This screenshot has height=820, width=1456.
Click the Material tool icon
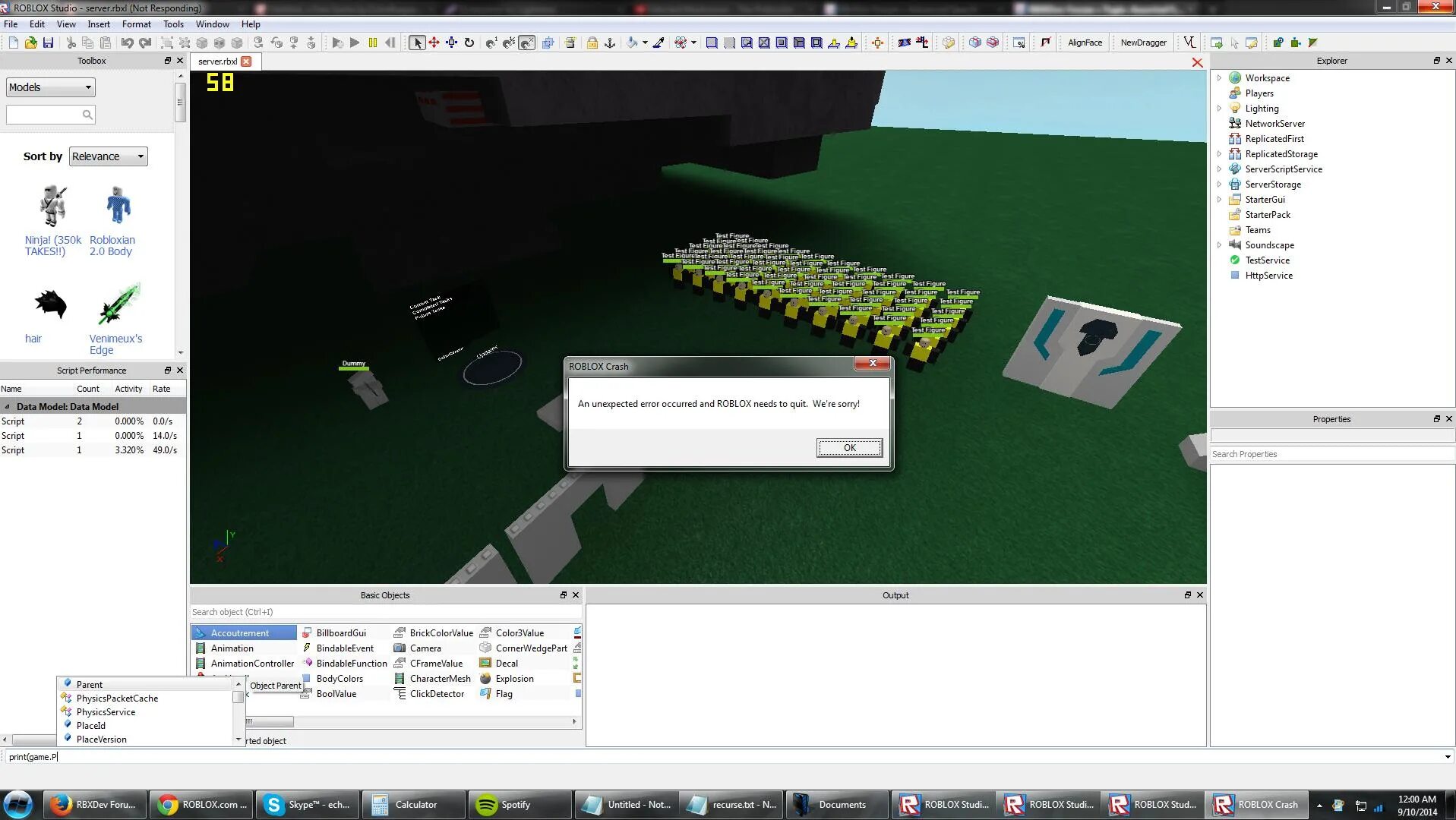(681, 43)
